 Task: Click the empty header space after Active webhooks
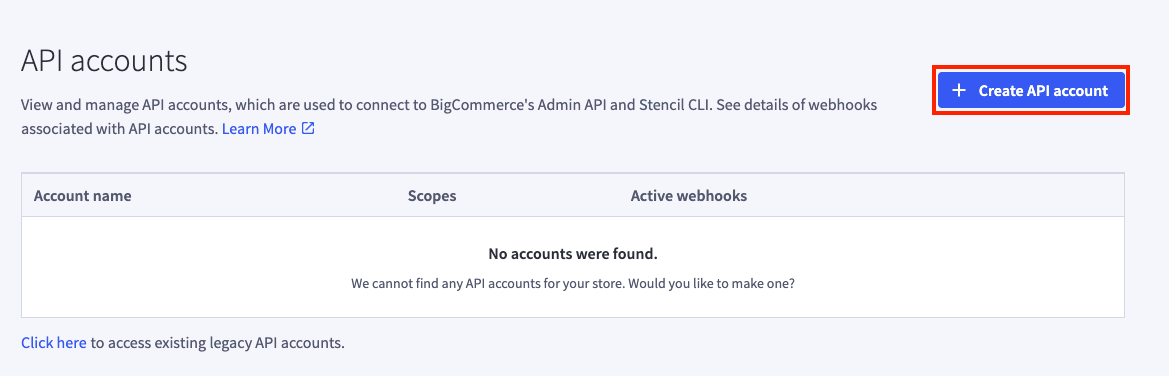pyautogui.click(x=935, y=195)
